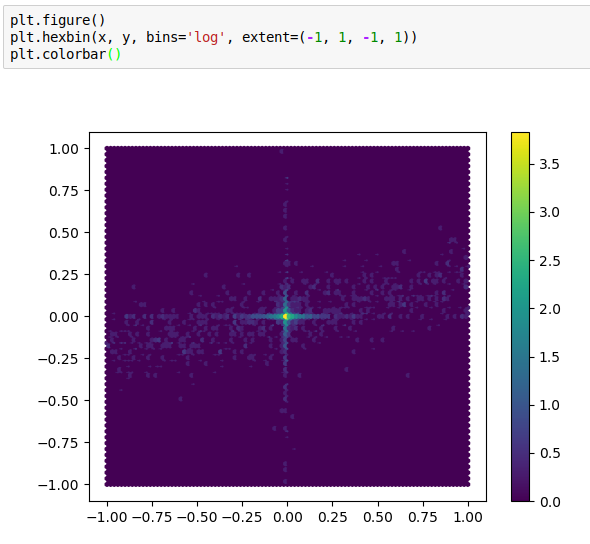Click the x-axis tick label 0.75
The height and width of the screenshot is (544, 590).
[423, 517]
